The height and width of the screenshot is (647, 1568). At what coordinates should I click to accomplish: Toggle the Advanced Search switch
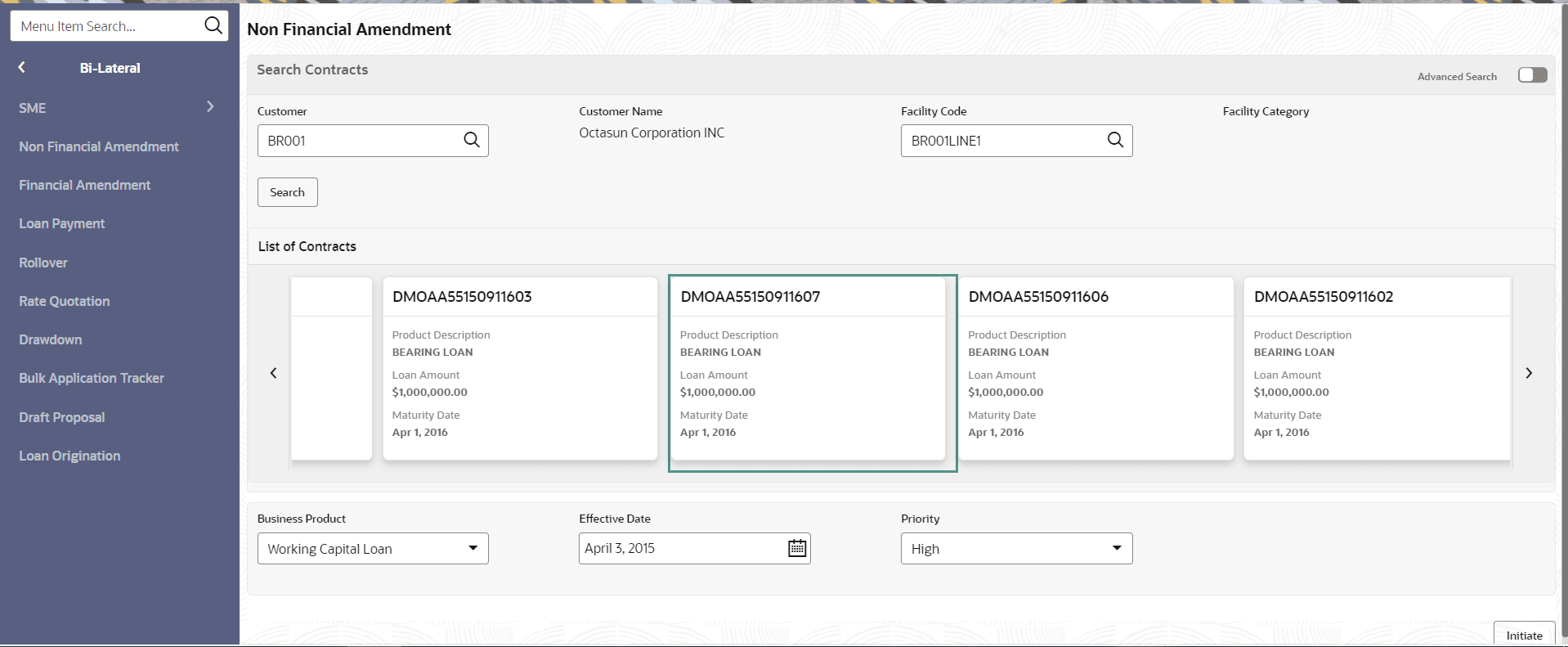point(1533,75)
